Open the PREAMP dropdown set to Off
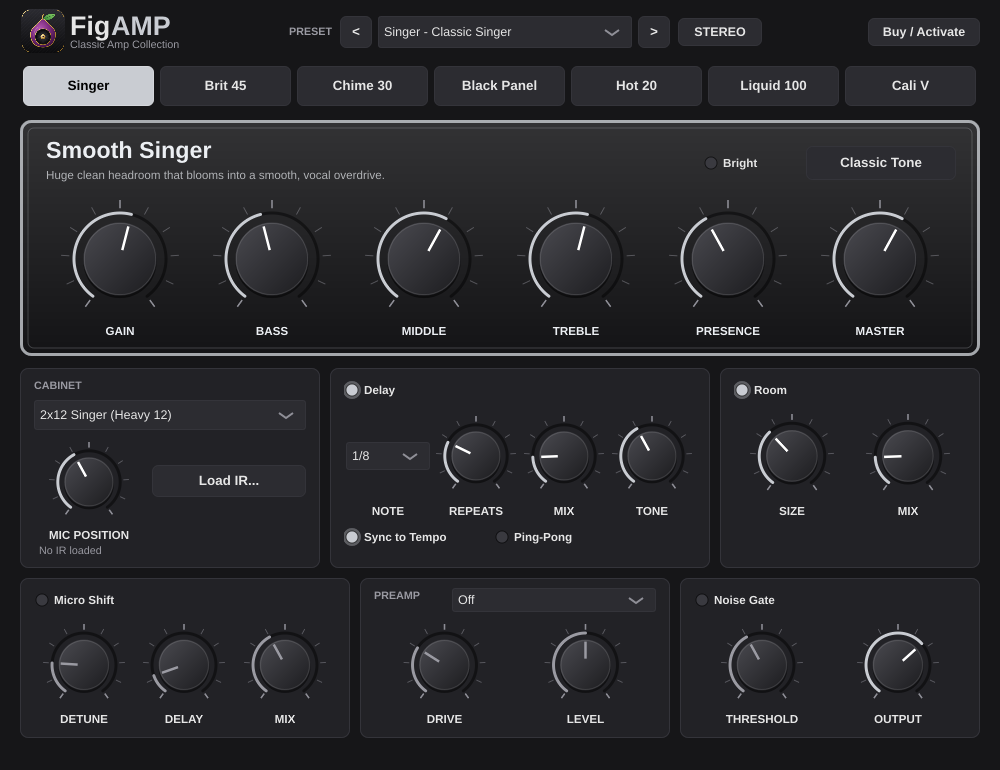 (554, 600)
